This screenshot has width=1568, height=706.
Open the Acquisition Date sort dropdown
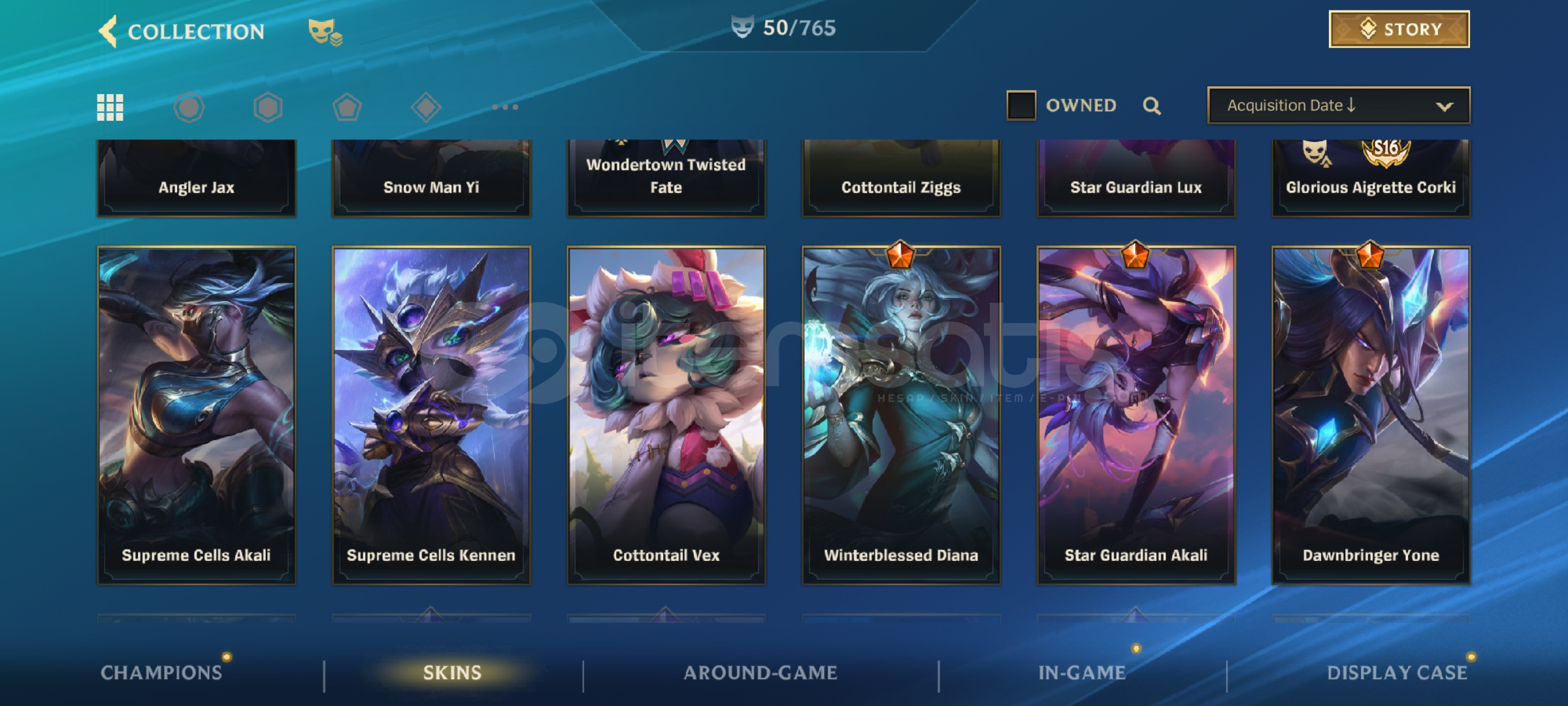click(x=1339, y=105)
